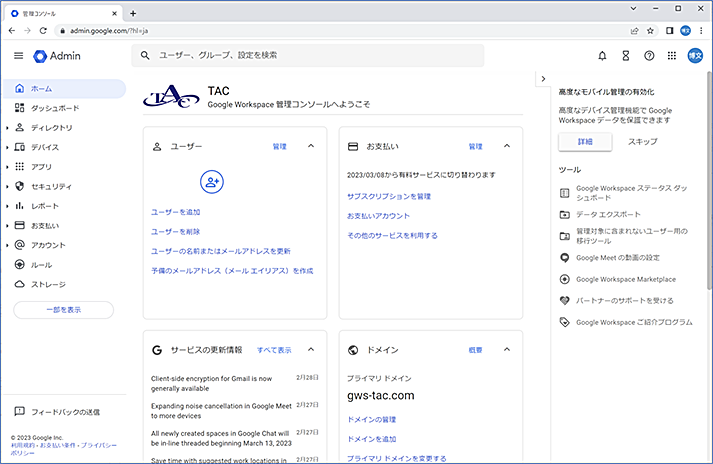The image size is (713, 464).
Task: Expand the Directory tree arrow
Action: click(7, 128)
